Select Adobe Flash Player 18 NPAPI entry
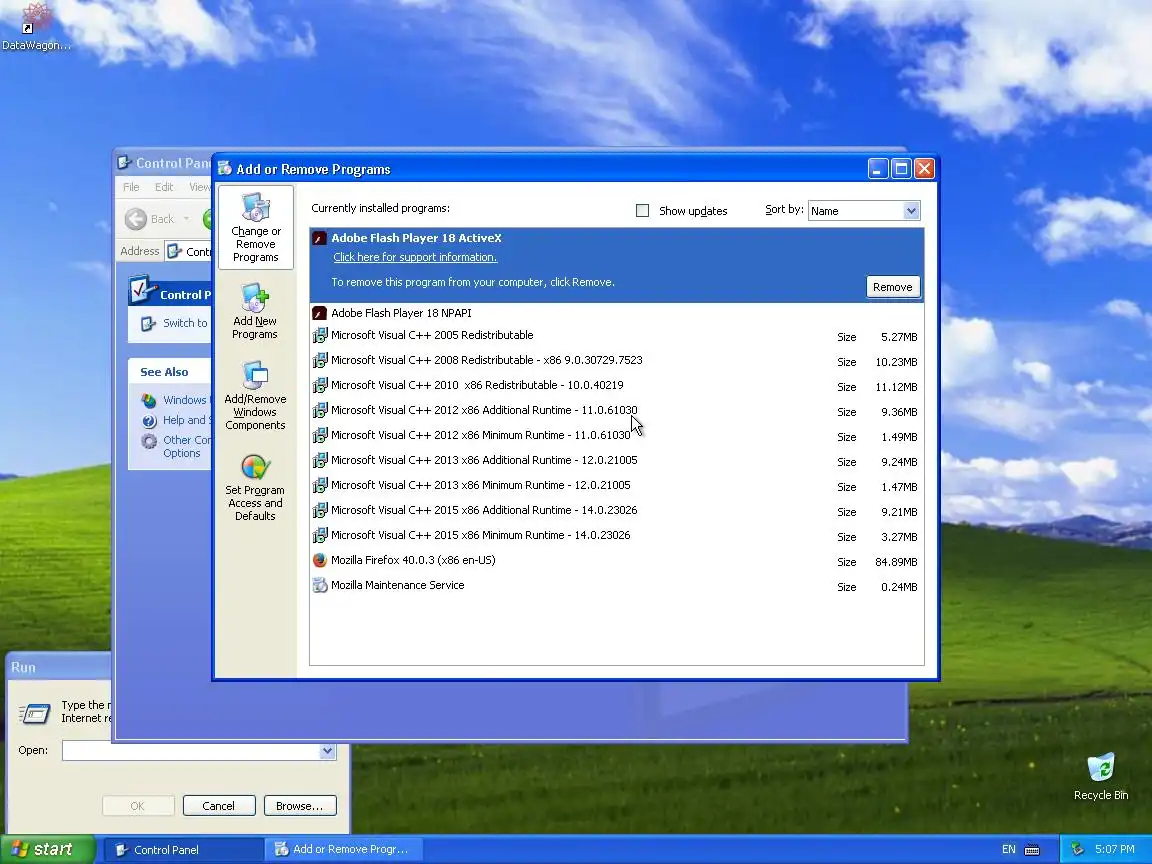 [617, 313]
